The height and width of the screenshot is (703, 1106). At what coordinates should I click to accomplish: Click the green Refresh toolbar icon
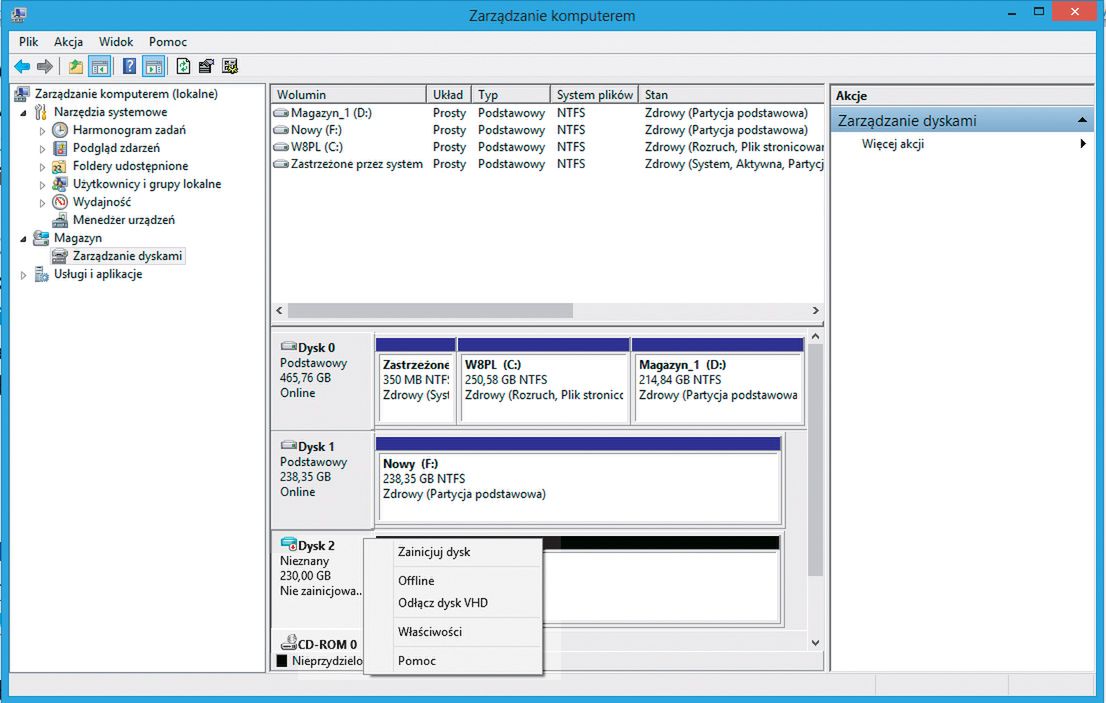pos(183,67)
